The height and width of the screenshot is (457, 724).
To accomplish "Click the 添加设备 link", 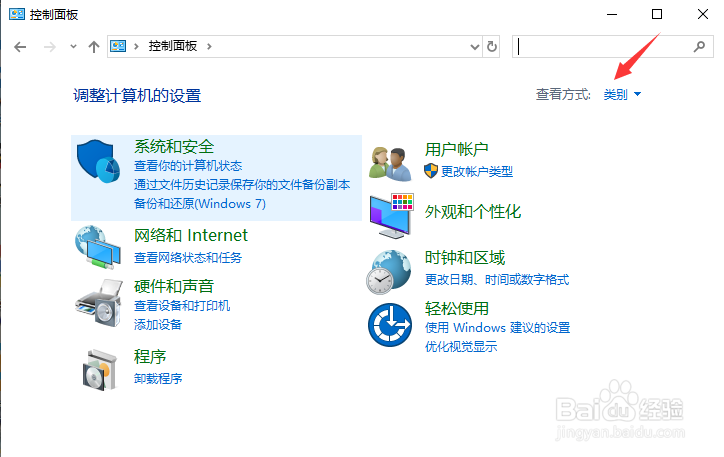I will pos(158,325).
